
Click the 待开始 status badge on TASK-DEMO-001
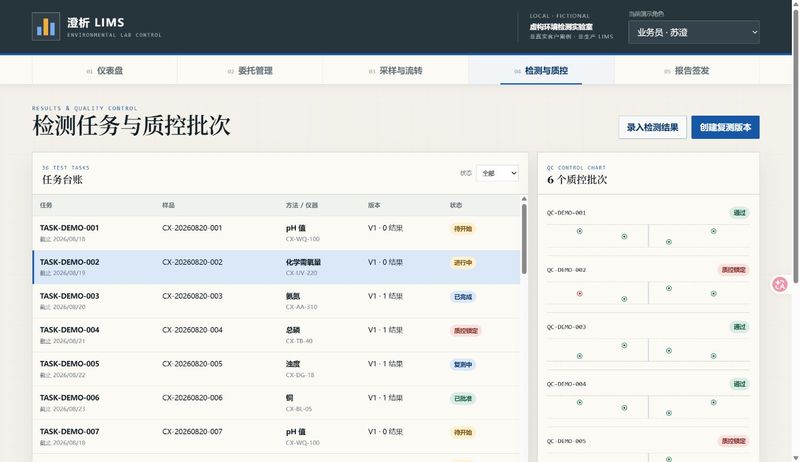coord(463,229)
